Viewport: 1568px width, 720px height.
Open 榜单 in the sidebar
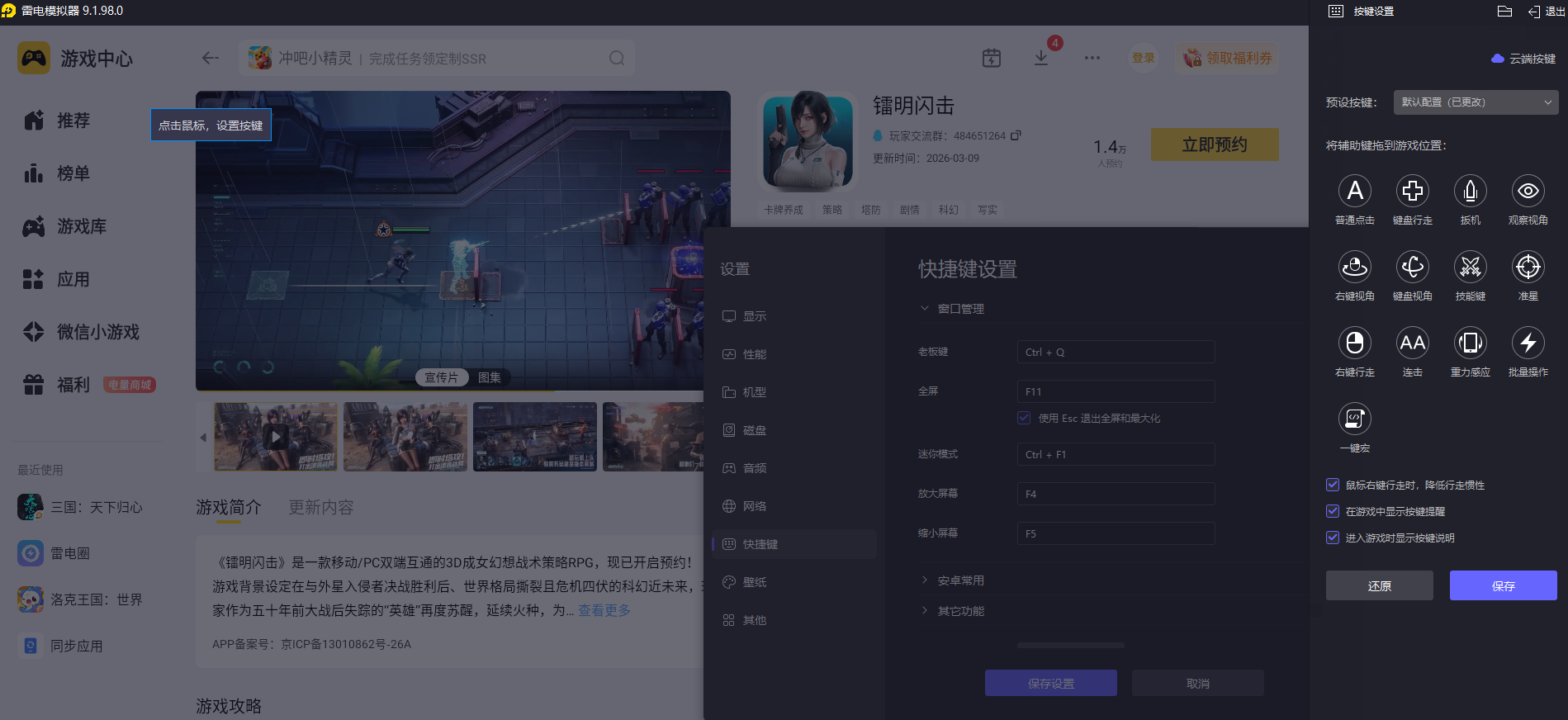pos(56,173)
